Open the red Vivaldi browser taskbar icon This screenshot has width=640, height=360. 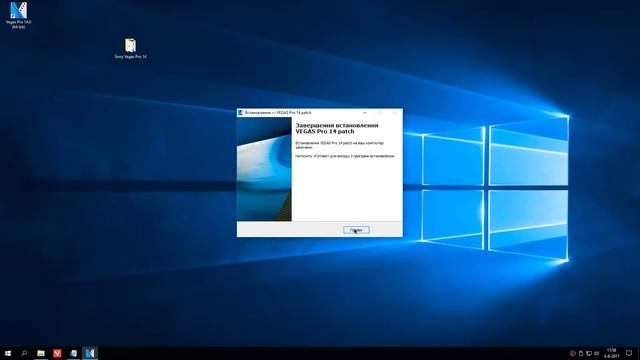57,353
